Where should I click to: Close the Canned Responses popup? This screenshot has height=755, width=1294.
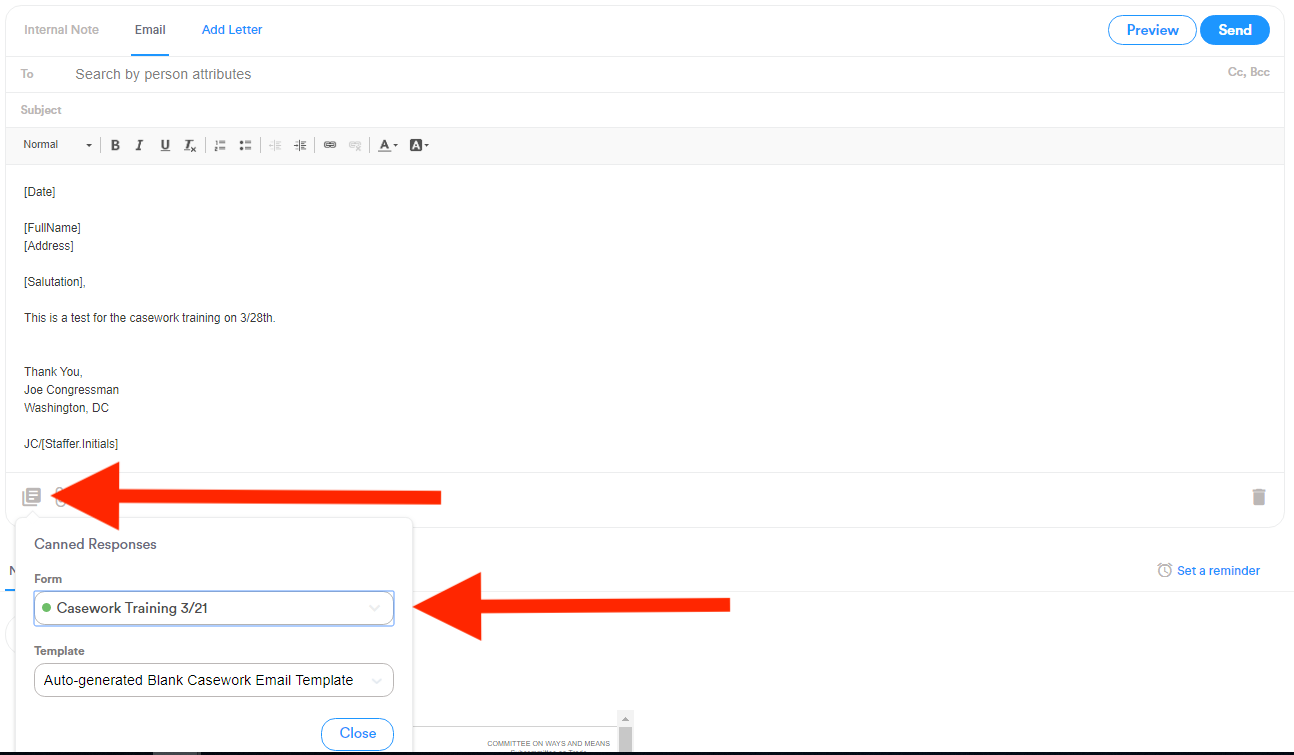pyautogui.click(x=357, y=733)
